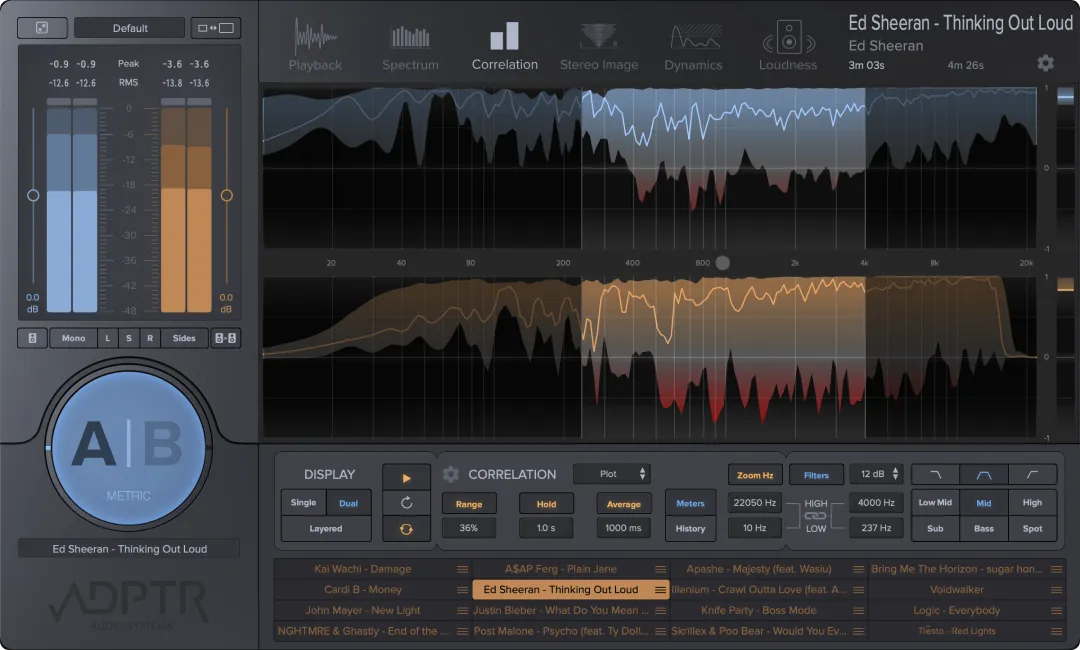This screenshot has height=650, width=1080.
Task: Edit the 237 Hz filter low value
Action: (x=876, y=528)
